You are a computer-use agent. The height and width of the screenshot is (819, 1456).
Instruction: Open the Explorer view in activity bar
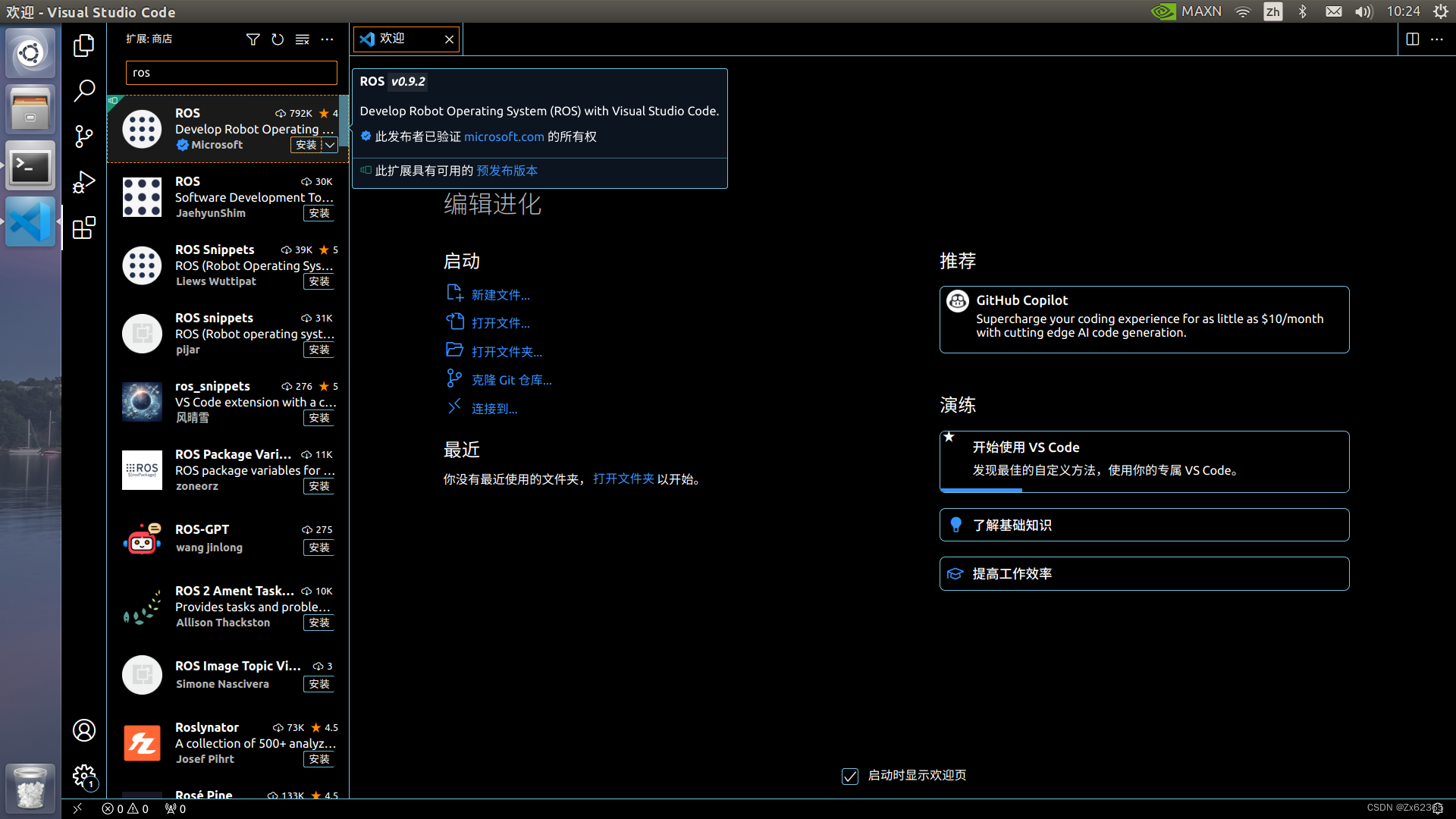coord(84,45)
